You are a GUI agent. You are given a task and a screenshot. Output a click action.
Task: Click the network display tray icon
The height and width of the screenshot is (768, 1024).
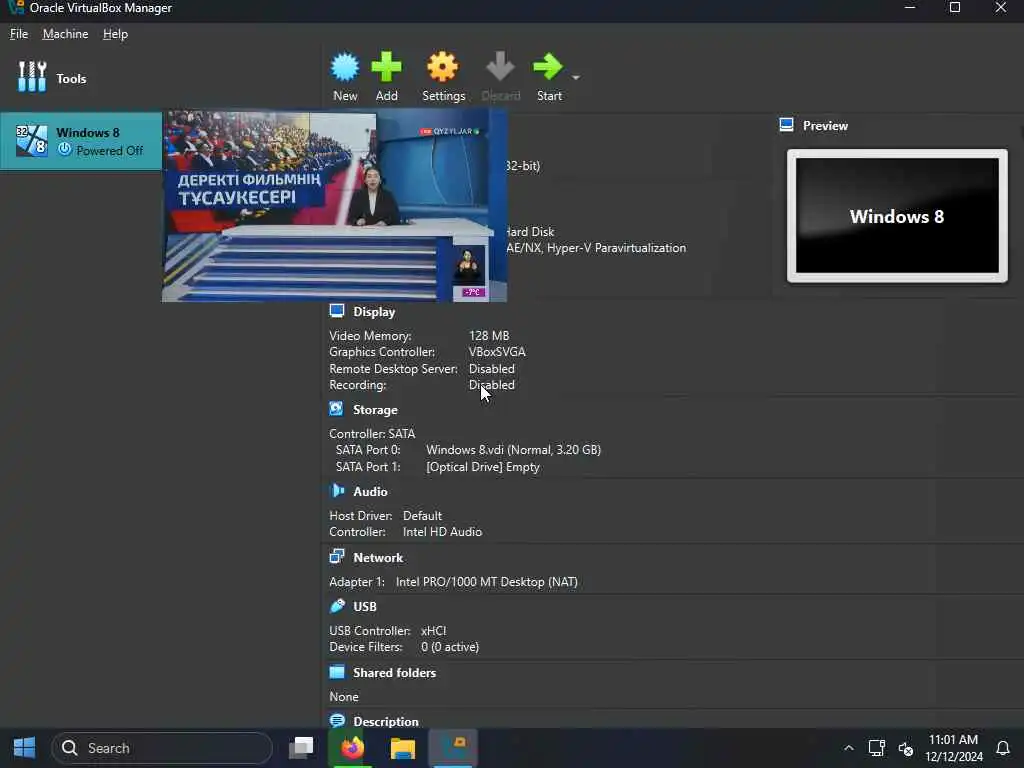tap(876, 748)
